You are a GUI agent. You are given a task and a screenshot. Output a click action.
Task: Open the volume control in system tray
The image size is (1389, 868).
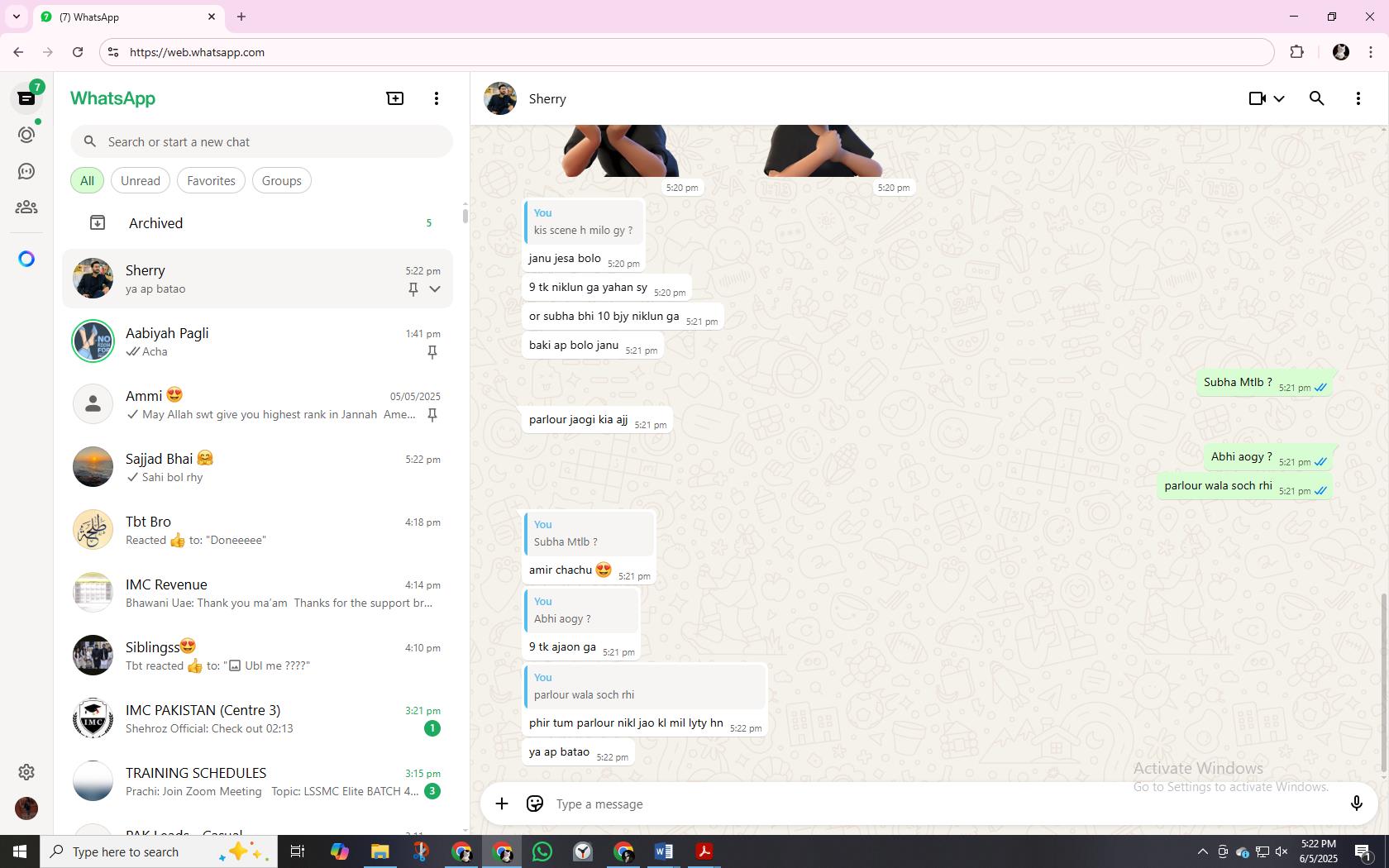pos(1282,851)
